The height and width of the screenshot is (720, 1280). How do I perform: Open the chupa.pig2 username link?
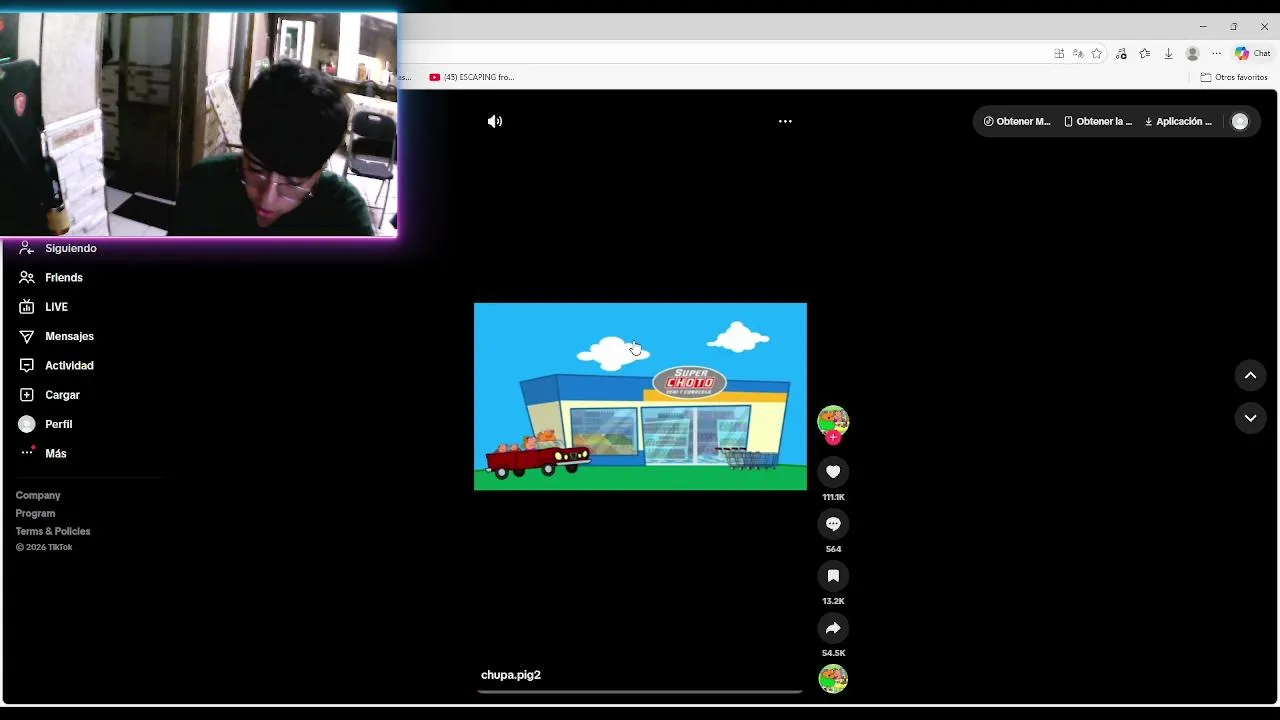point(511,675)
